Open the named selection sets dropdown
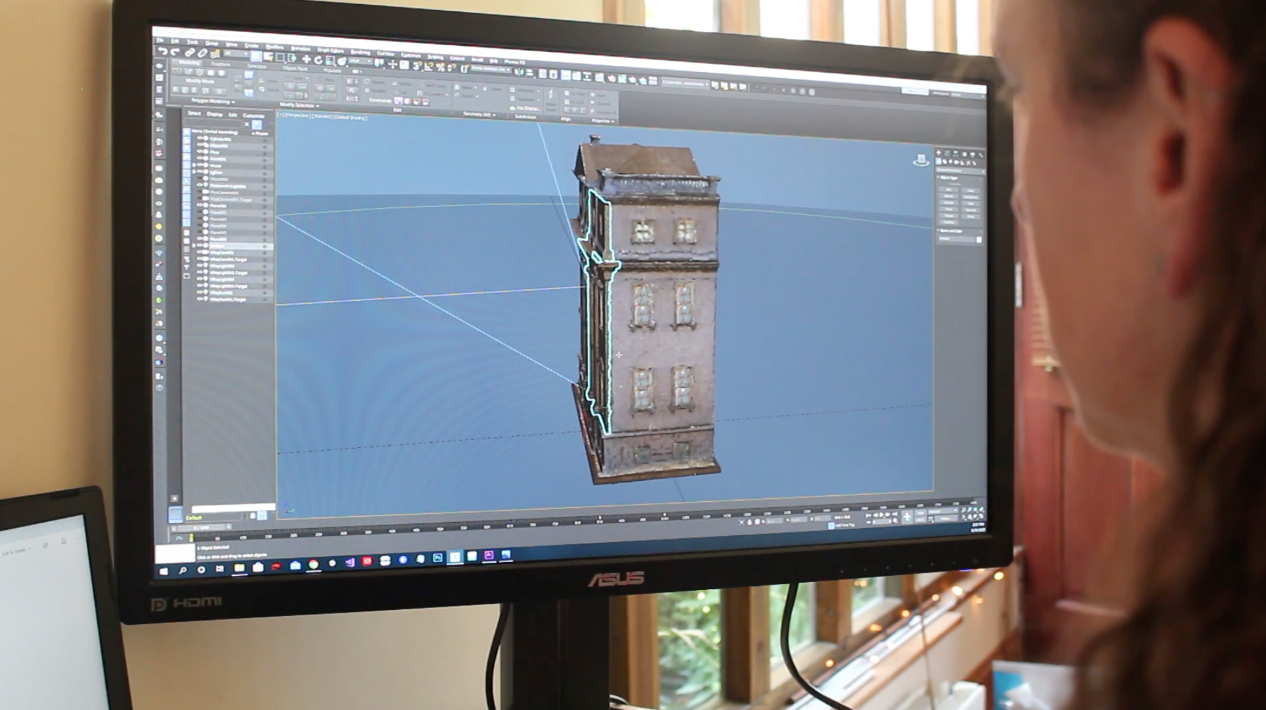 point(490,70)
